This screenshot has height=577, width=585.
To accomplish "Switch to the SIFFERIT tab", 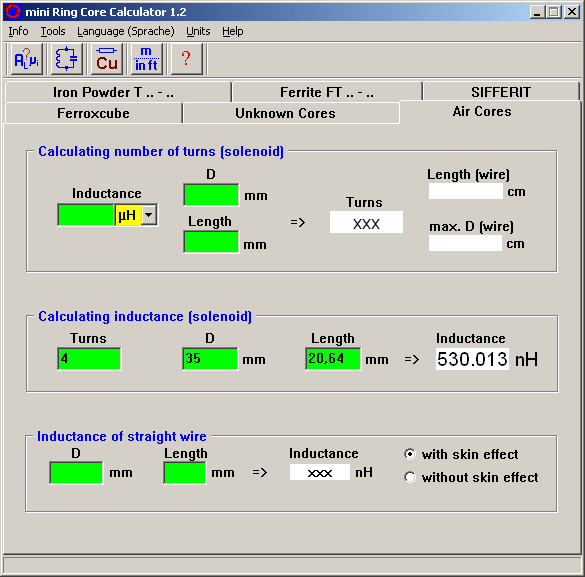I will pos(501,92).
